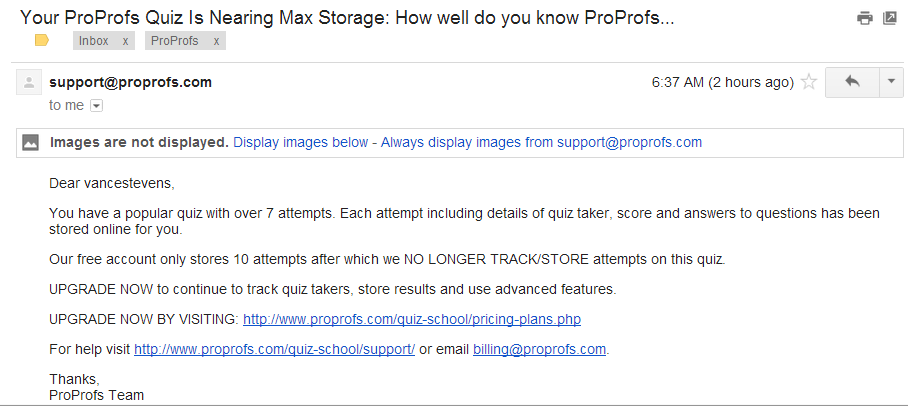Click the email subject line heading
Image resolution: width=908 pixels, height=406 pixels.
click(x=347, y=17)
